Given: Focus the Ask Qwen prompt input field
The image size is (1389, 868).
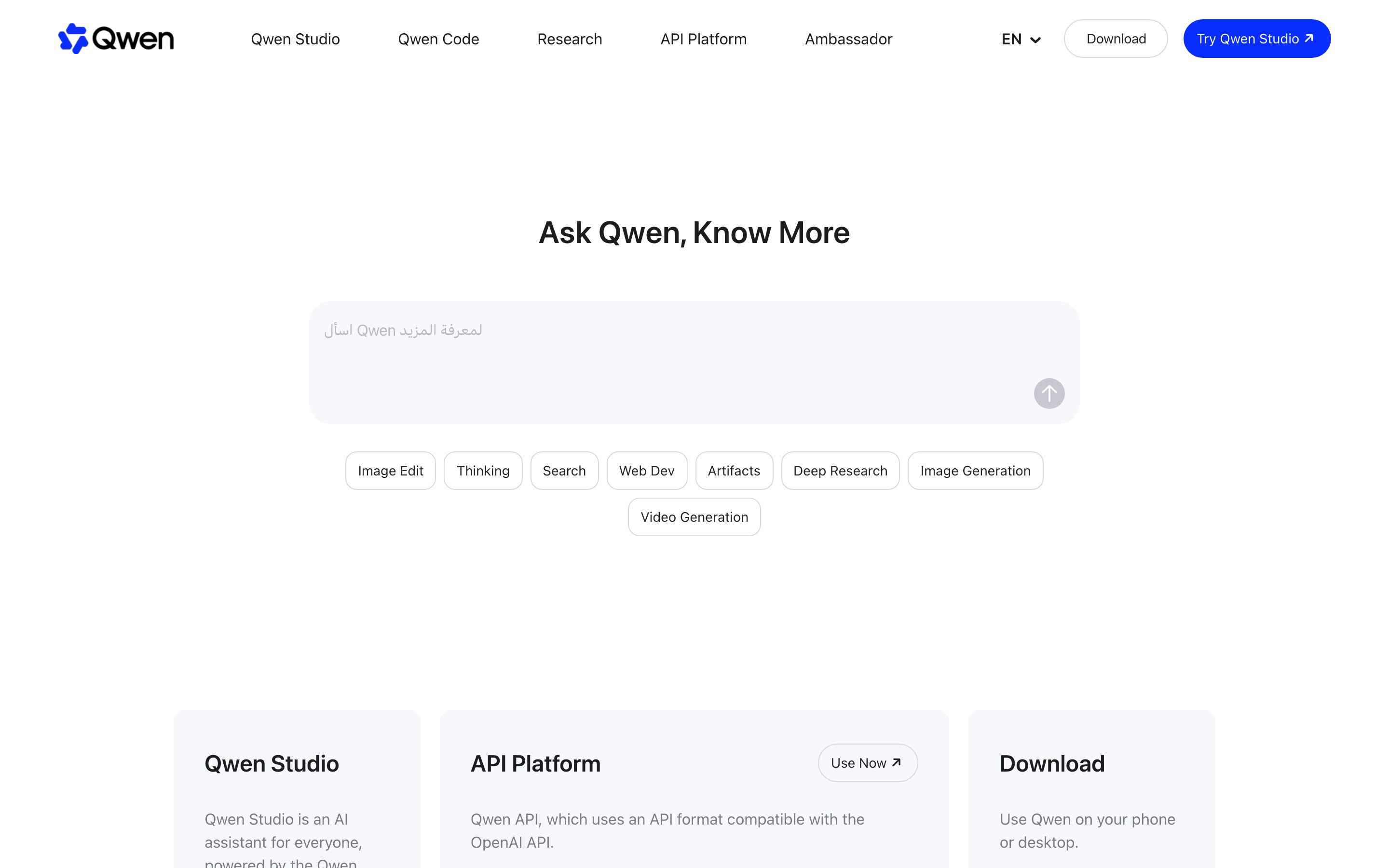Looking at the screenshot, I should point(694,362).
